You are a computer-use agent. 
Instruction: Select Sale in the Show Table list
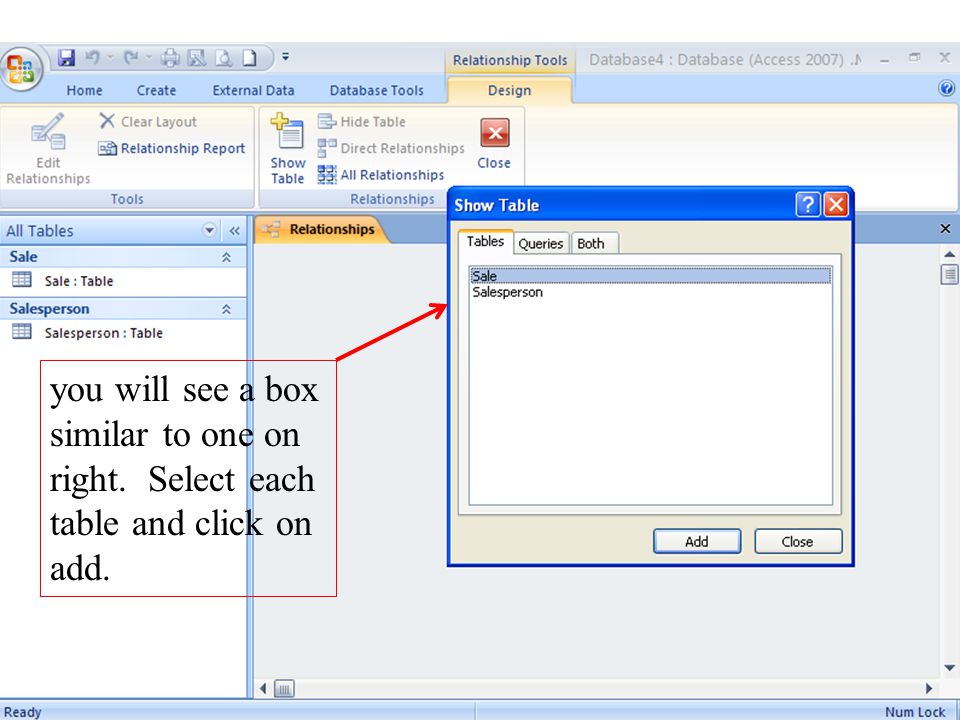pos(650,276)
